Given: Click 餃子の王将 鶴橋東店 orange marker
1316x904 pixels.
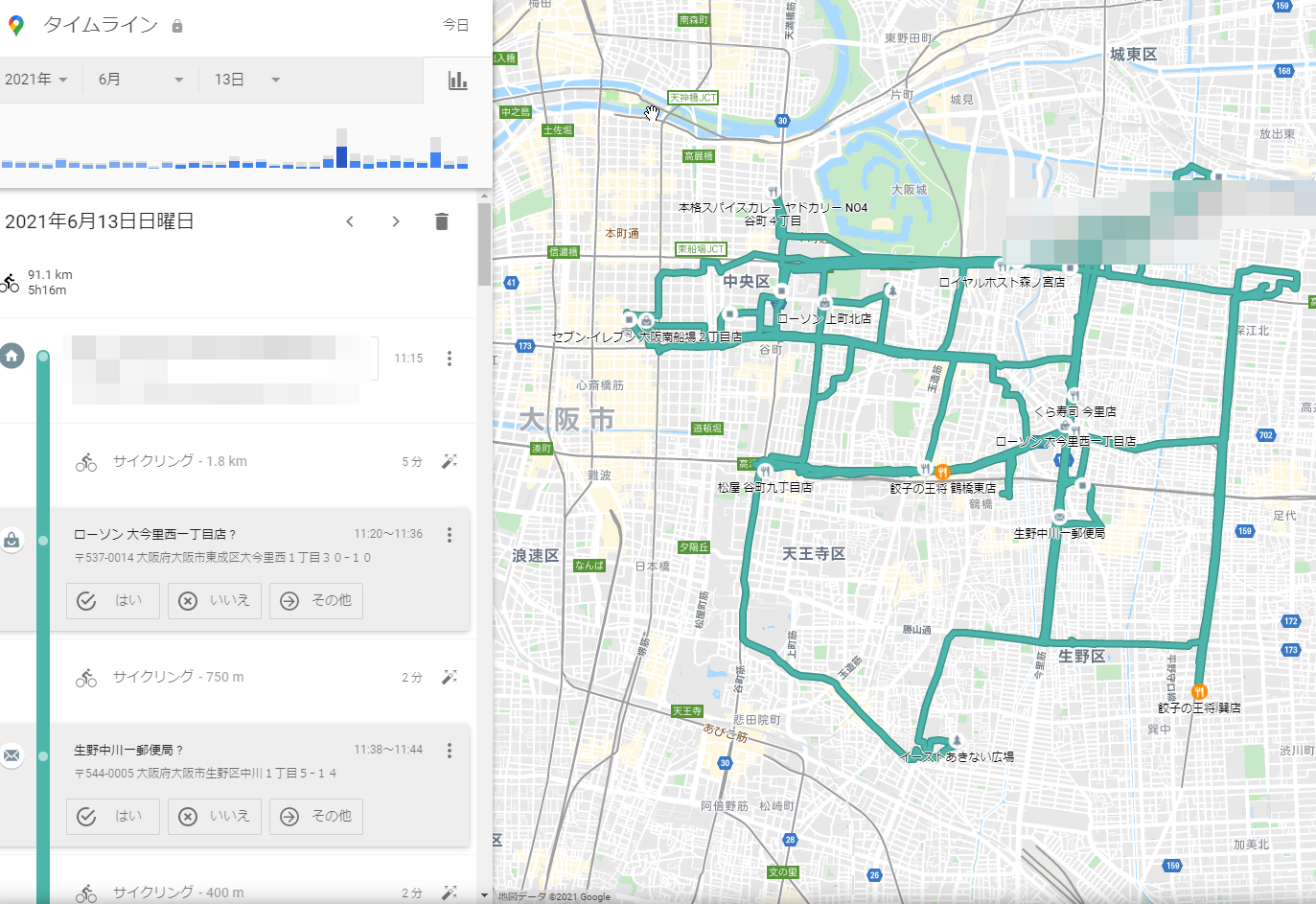Looking at the screenshot, I should pos(942,471).
